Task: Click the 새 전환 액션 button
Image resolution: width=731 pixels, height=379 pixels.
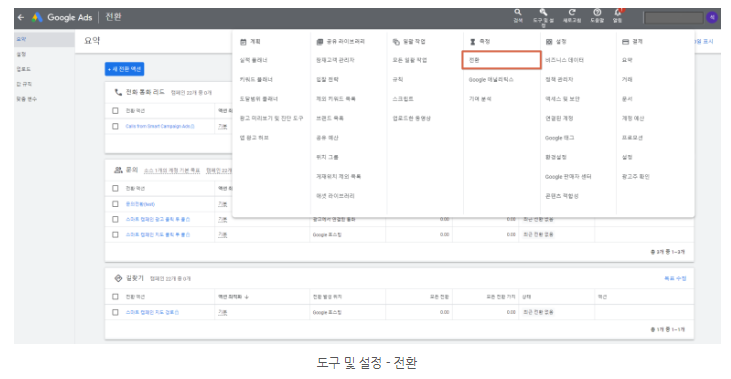Action: (x=124, y=69)
